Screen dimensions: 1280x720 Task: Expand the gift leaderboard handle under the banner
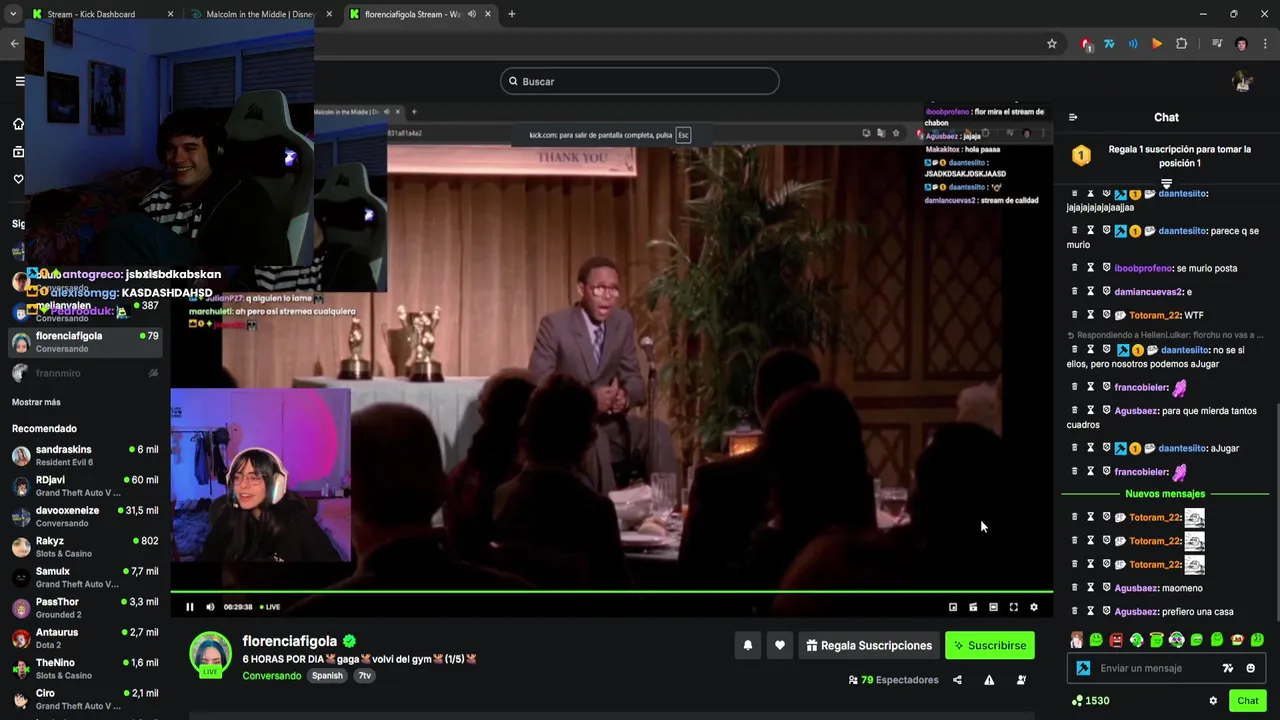(1166, 184)
